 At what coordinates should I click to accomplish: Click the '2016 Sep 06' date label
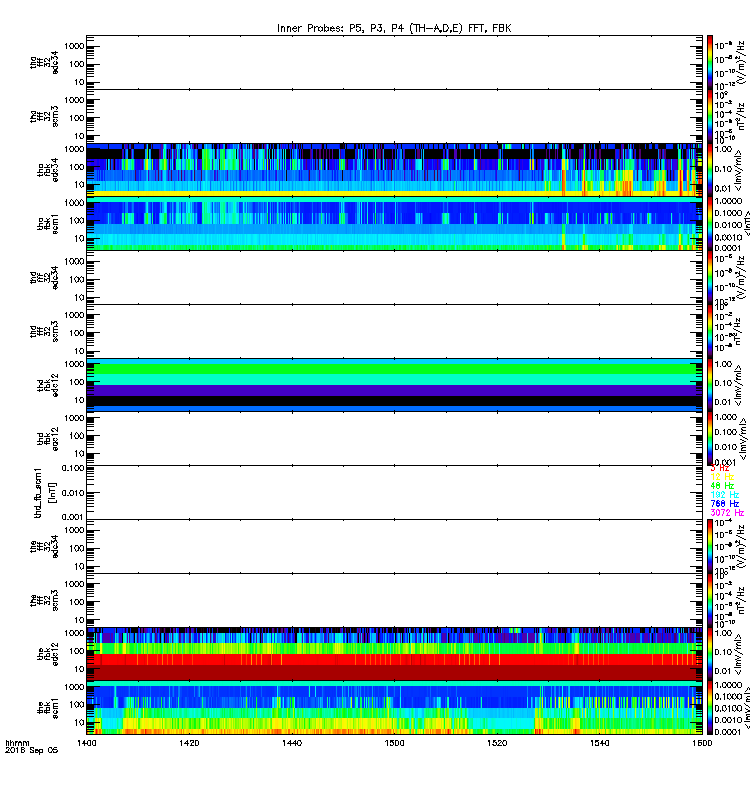coord(31,751)
